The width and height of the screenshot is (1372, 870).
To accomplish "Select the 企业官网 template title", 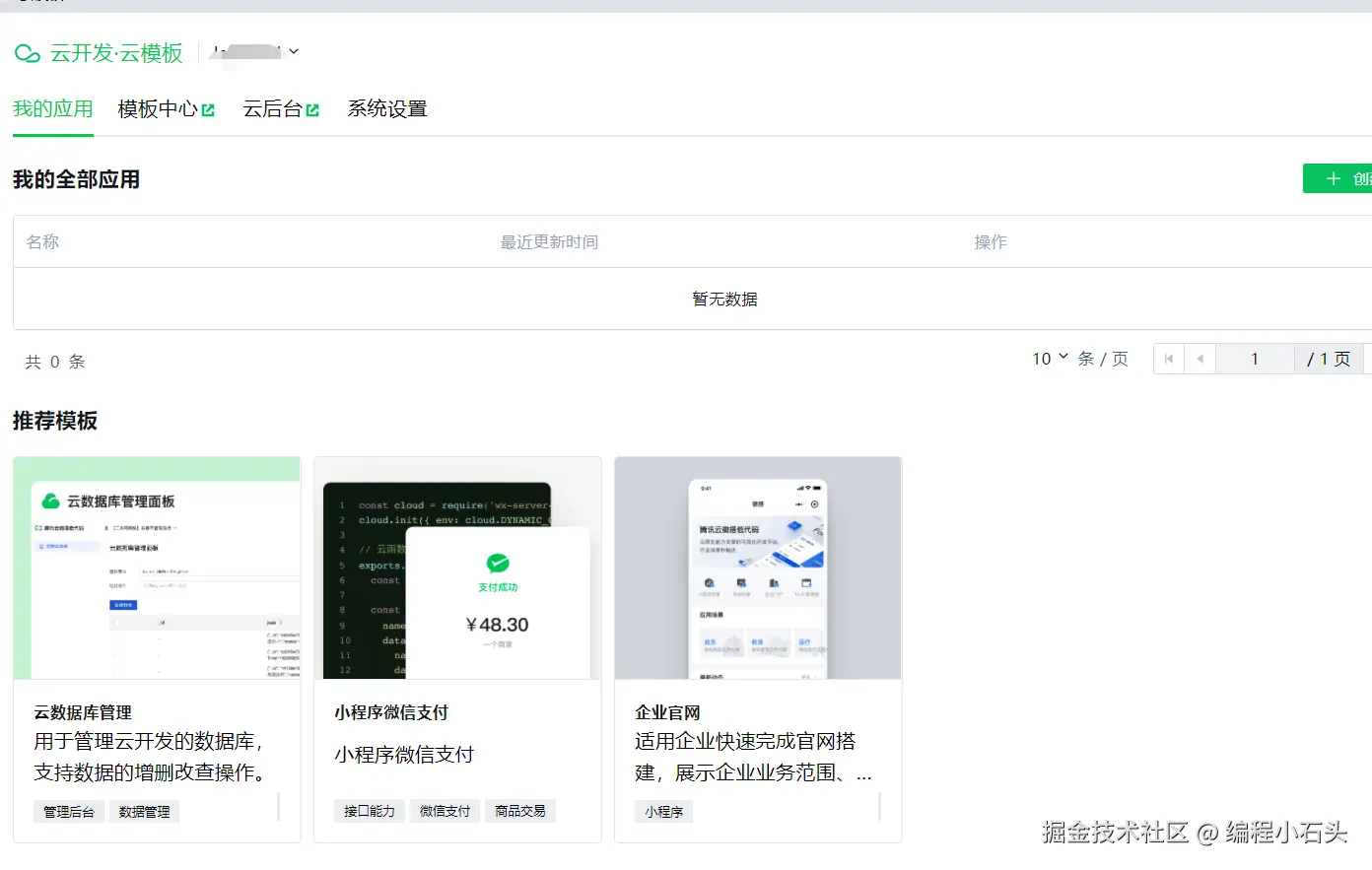I will click(x=667, y=712).
